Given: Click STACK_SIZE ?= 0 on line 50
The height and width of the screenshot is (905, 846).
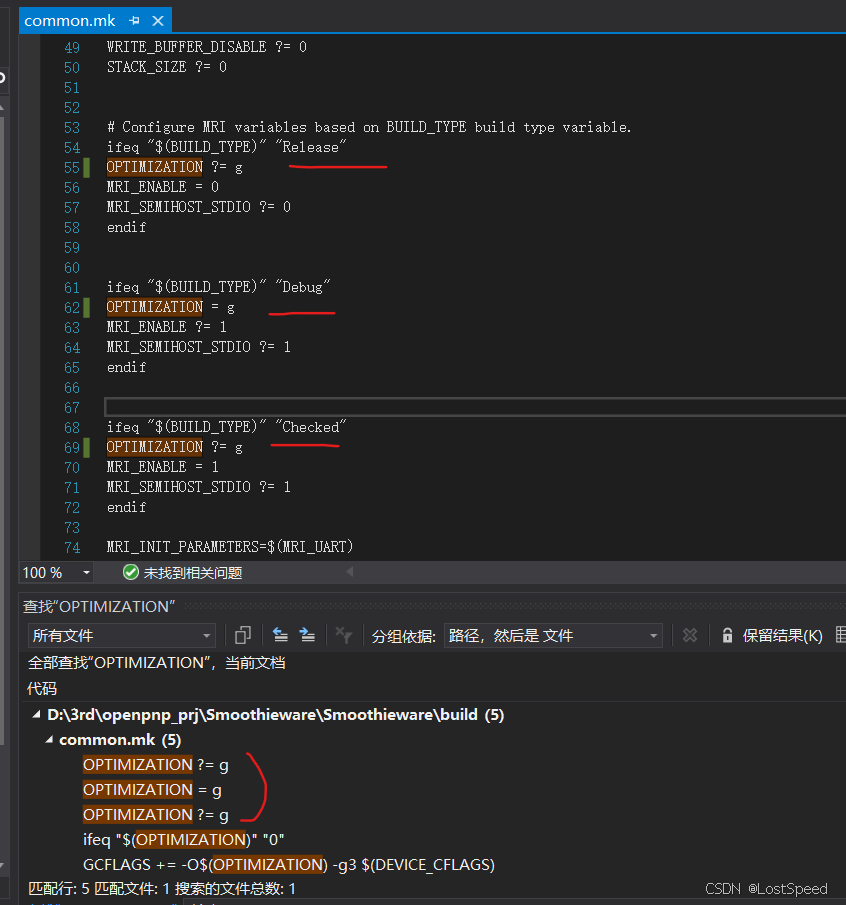Looking at the screenshot, I should (x=167, y=67).
